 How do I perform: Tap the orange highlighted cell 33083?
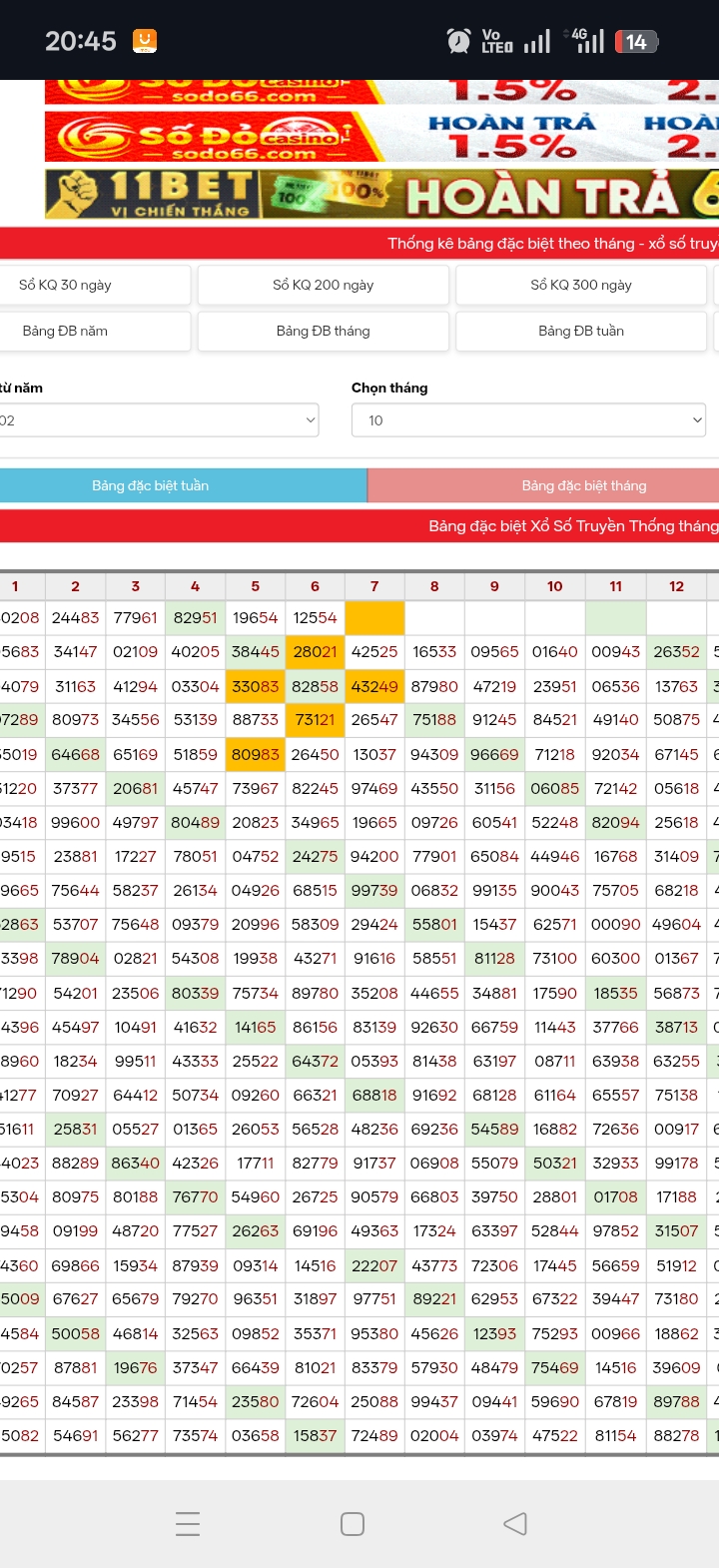coord(255,686)
